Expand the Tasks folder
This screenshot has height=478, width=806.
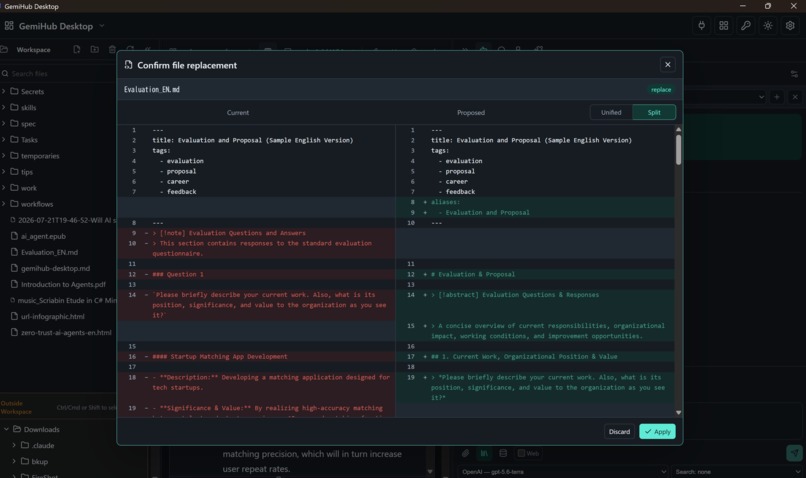[4, 139]
